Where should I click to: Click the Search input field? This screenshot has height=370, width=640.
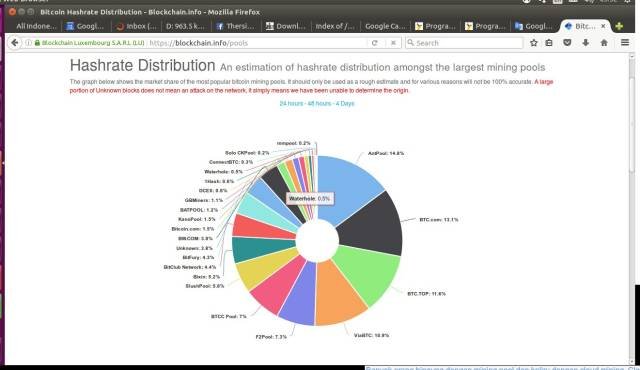(x=464, y=43)
